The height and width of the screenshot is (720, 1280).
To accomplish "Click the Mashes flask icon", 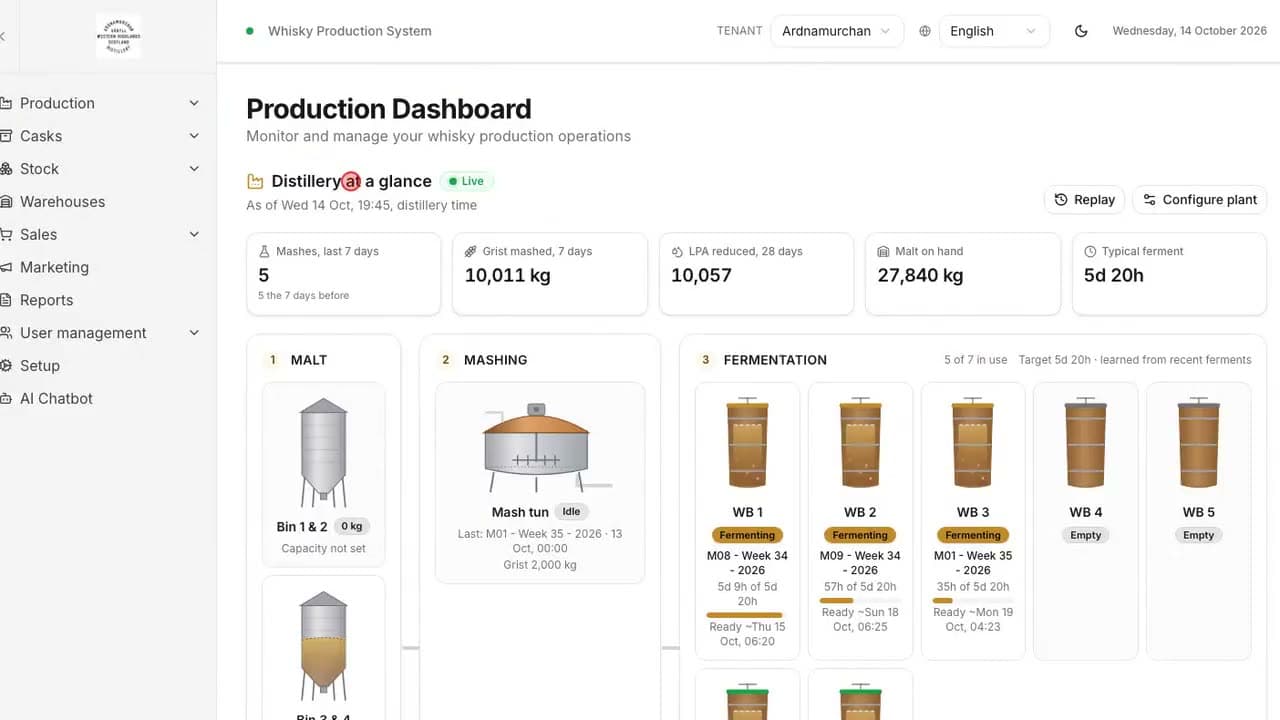I will [264, 251].
